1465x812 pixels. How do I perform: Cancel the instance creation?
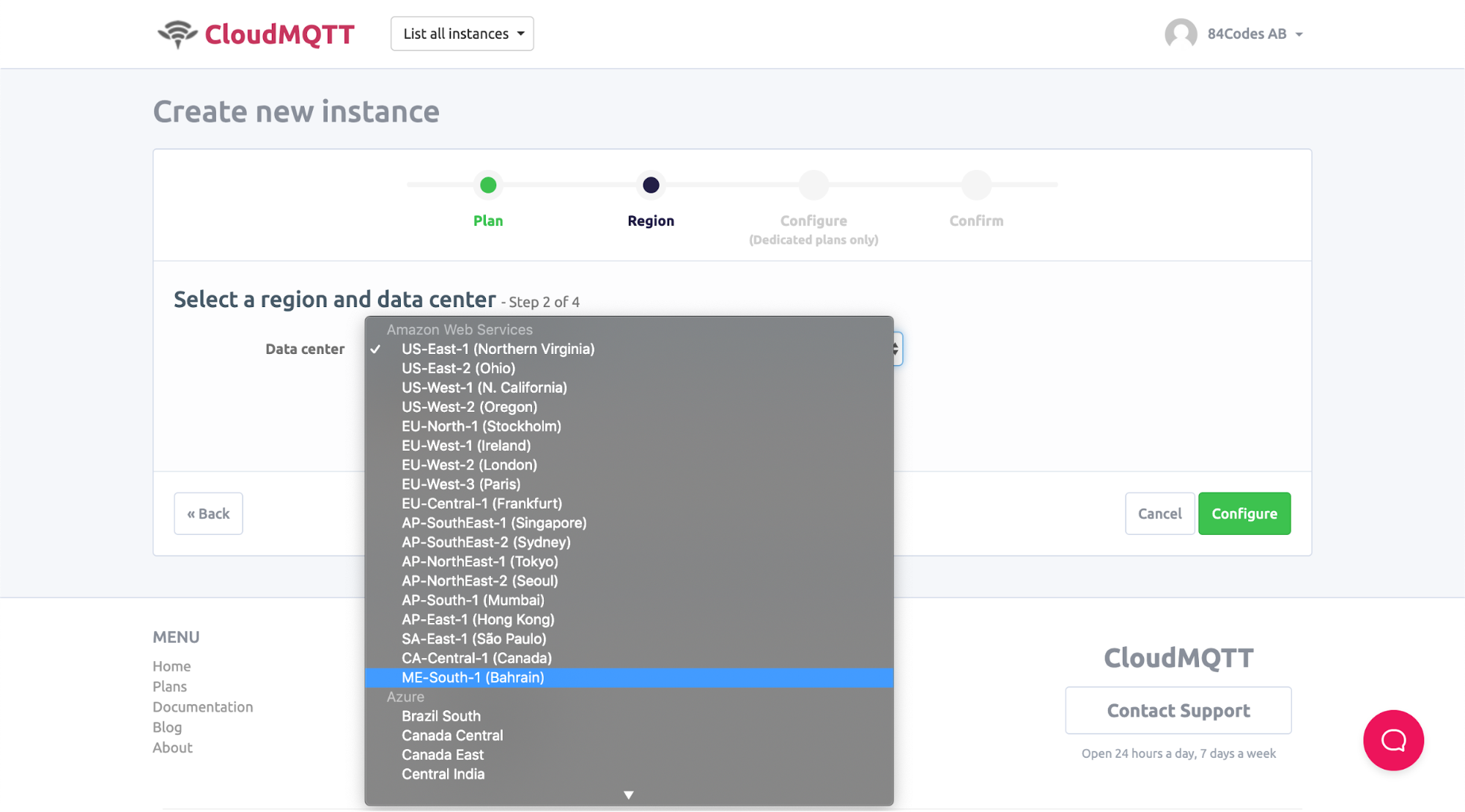coord(1159,514)
